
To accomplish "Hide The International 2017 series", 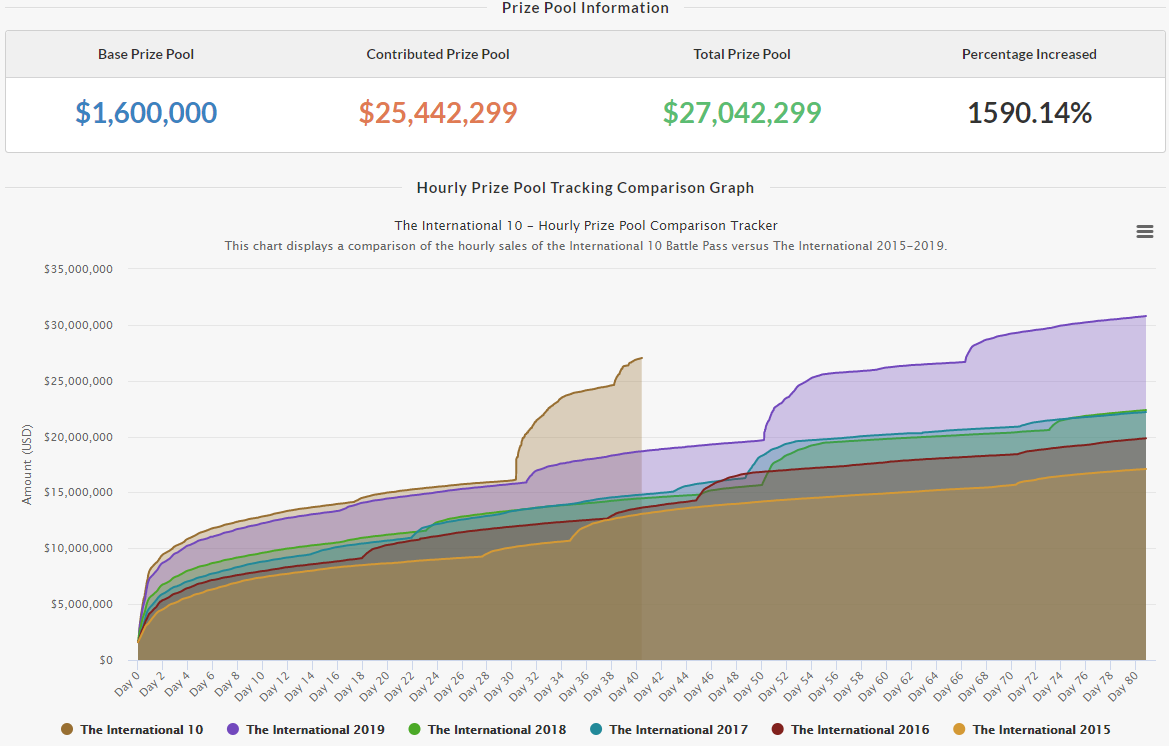I will point(678,730).
